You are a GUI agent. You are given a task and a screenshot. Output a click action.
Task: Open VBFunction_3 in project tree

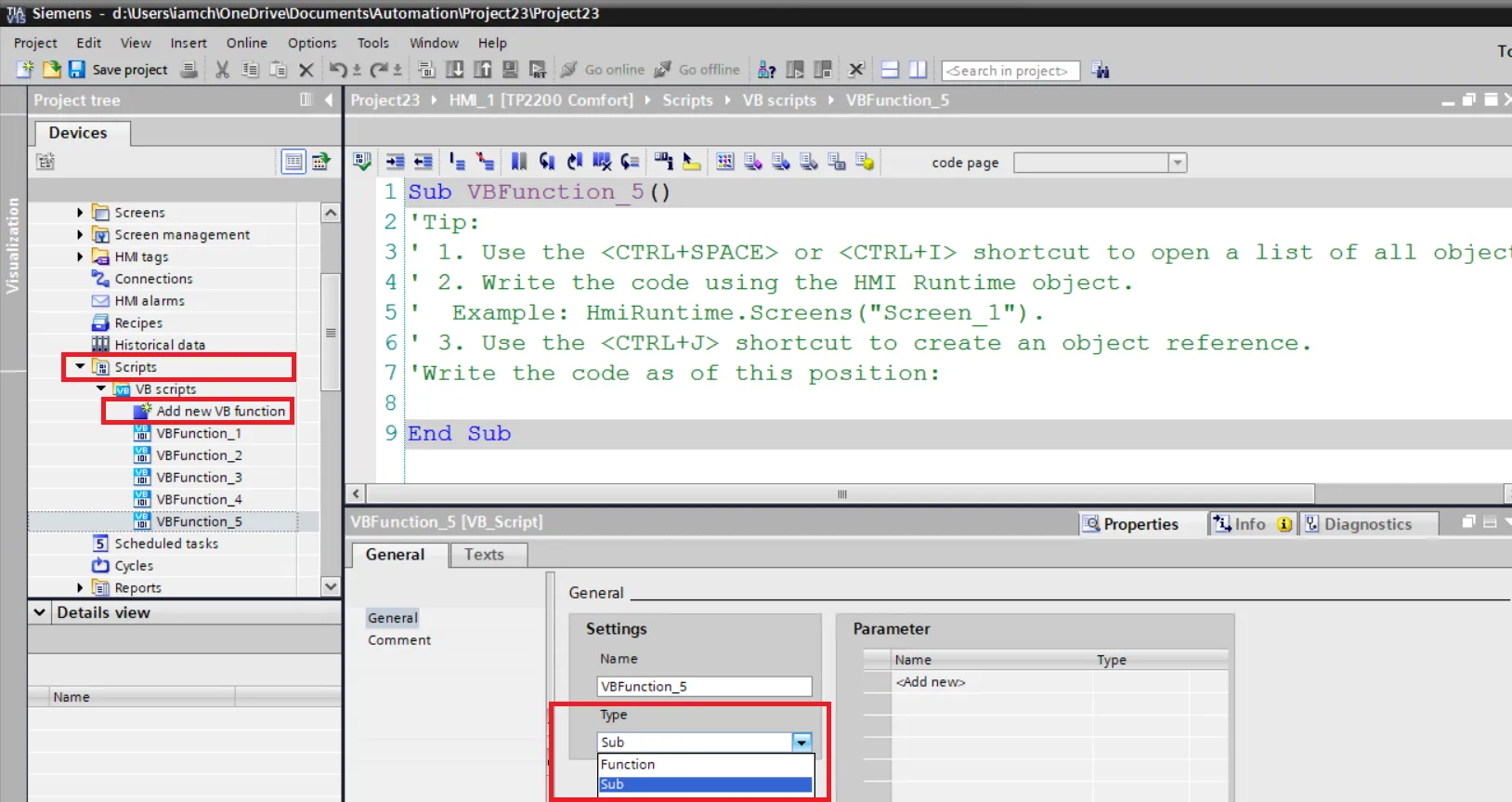(199, 478)
